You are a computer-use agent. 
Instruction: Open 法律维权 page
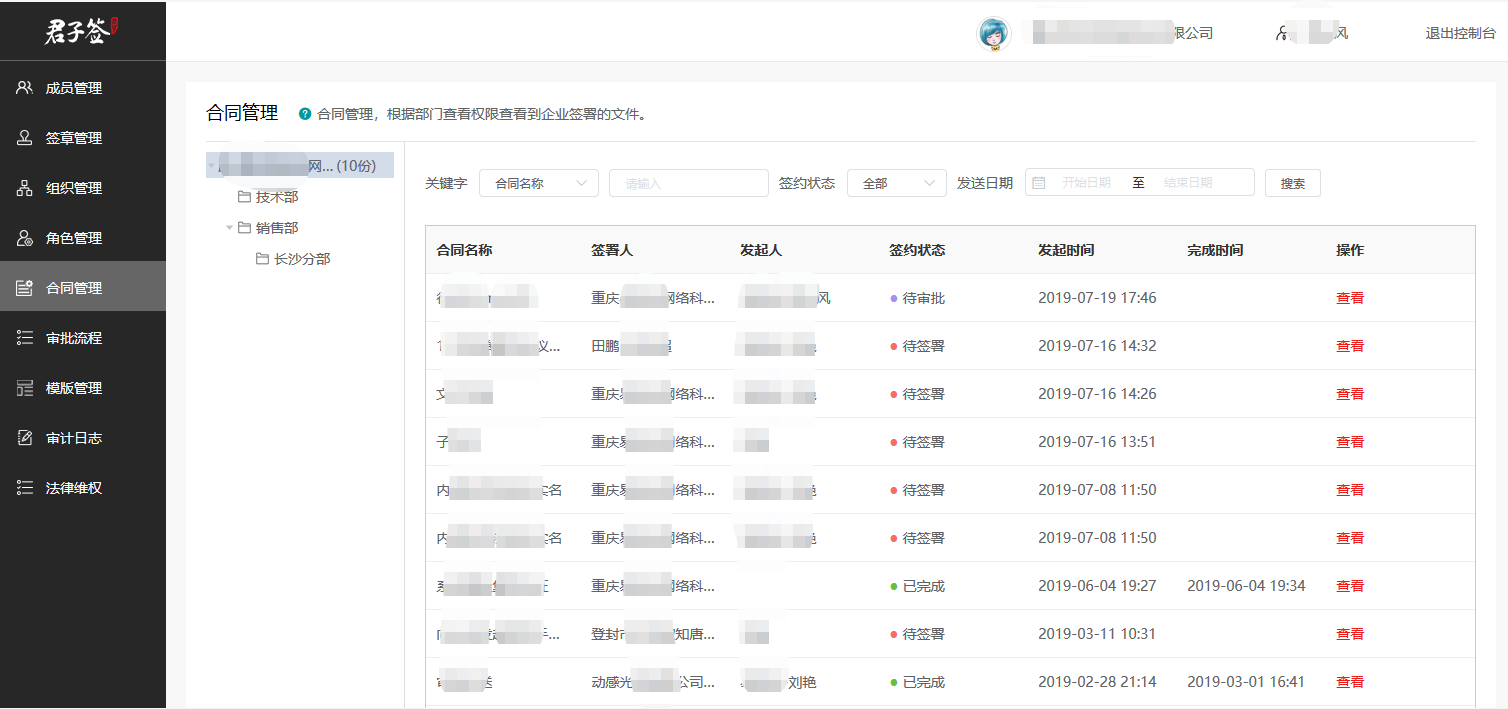83,488
